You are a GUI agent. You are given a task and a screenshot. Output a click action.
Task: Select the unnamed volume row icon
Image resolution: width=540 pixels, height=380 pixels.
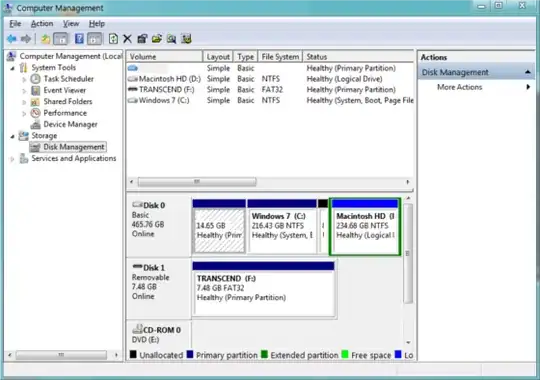tap(133, 68)
